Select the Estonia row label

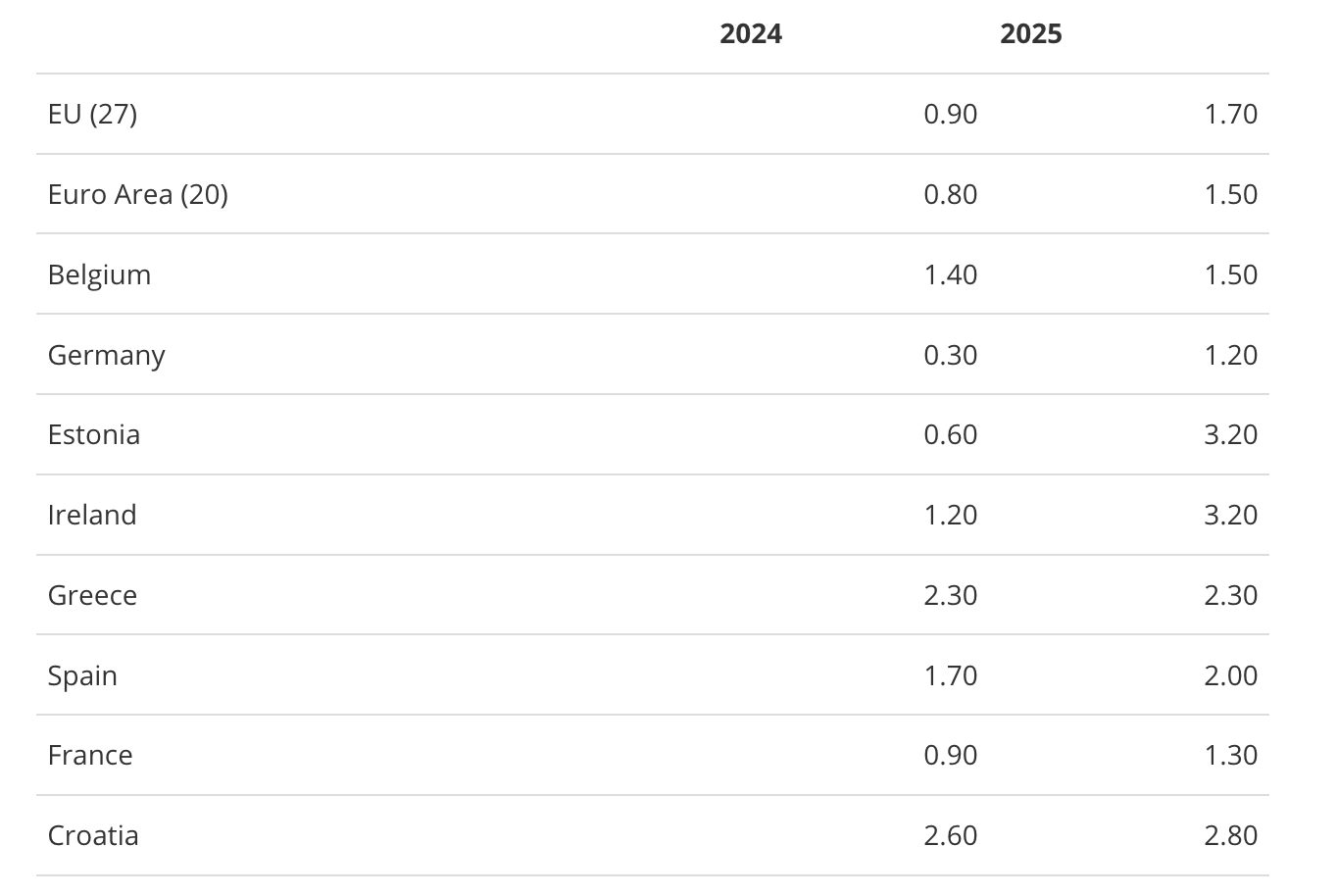(94, 434)
